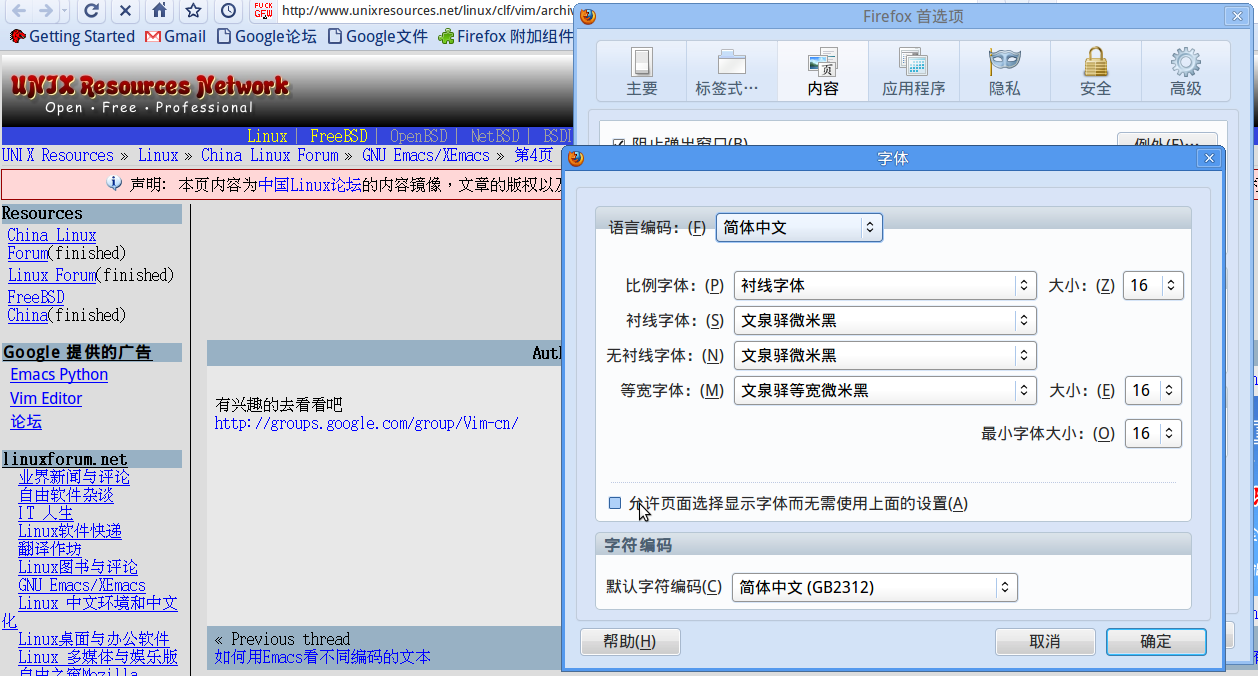Screen dimensions: 1258x676
Task: Reload the page with the refresh icon
Action: [92, 11]
